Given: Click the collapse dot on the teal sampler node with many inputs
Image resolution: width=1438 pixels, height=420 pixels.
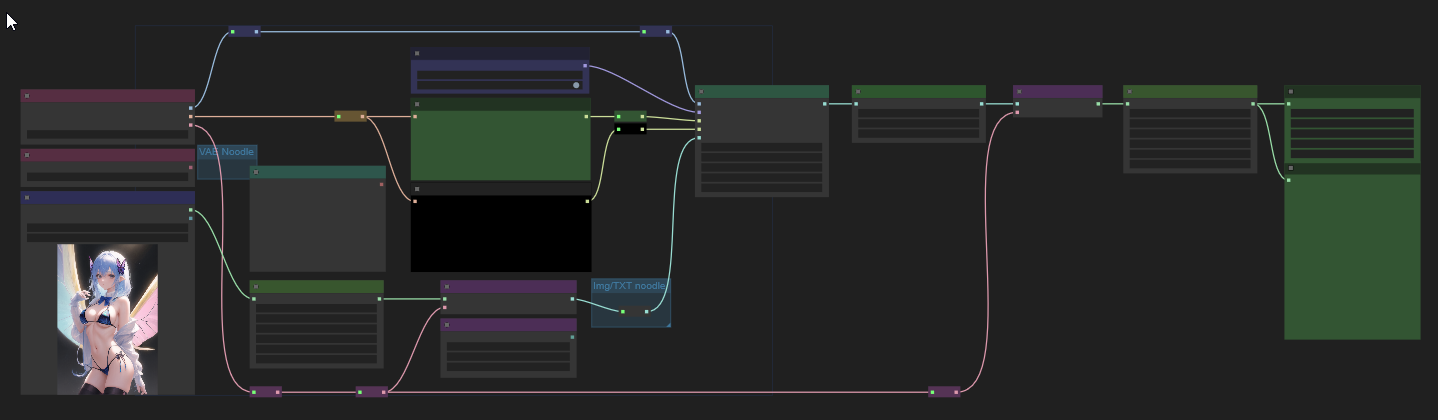Looking at the screenshot, I should tap(702, 92).
